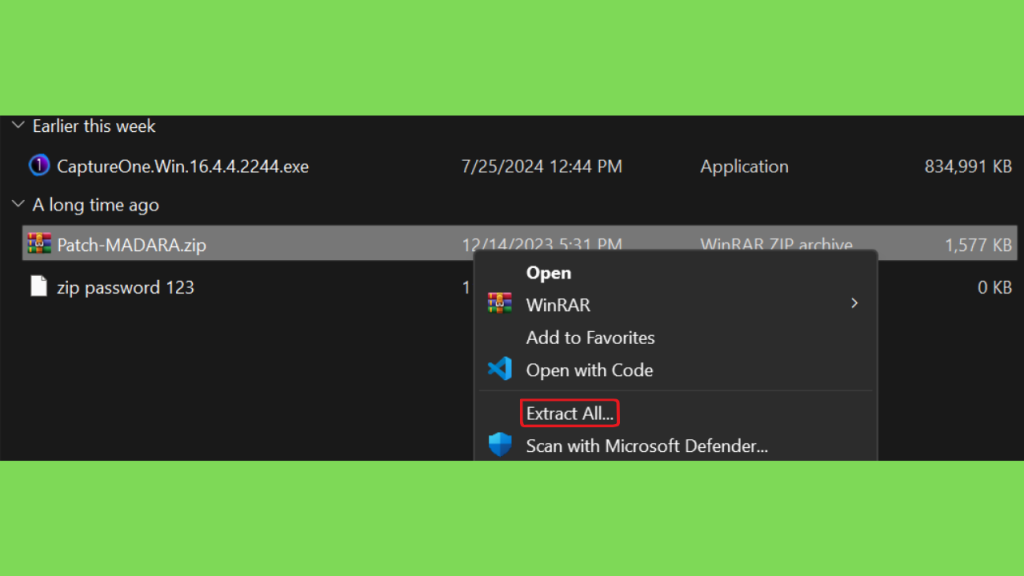The width and height of the screenshot is (1024, 576).
Task: Click the WinRAR icon in the context menu
Action: [500, 304]
